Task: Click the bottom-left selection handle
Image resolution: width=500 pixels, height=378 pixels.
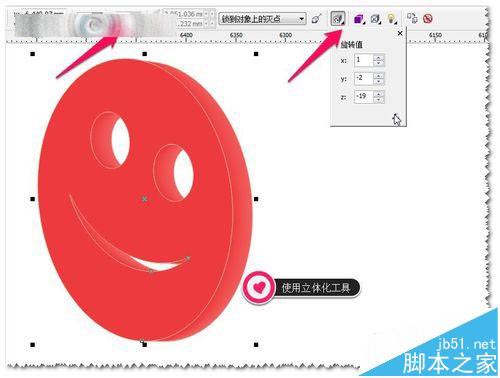Action: pyautogui.click(x=33, y=345)
